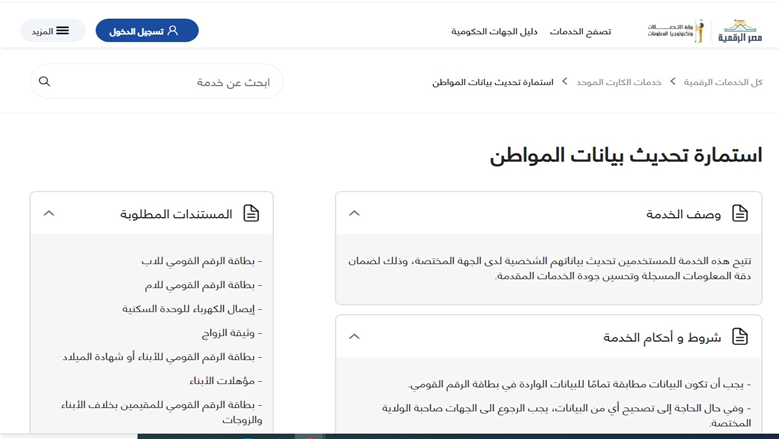Image resolution: width=779 pixels, height=439 pixels.
Task: Click the document icon beside وصف الخدمة
Action: pos(740,214)
